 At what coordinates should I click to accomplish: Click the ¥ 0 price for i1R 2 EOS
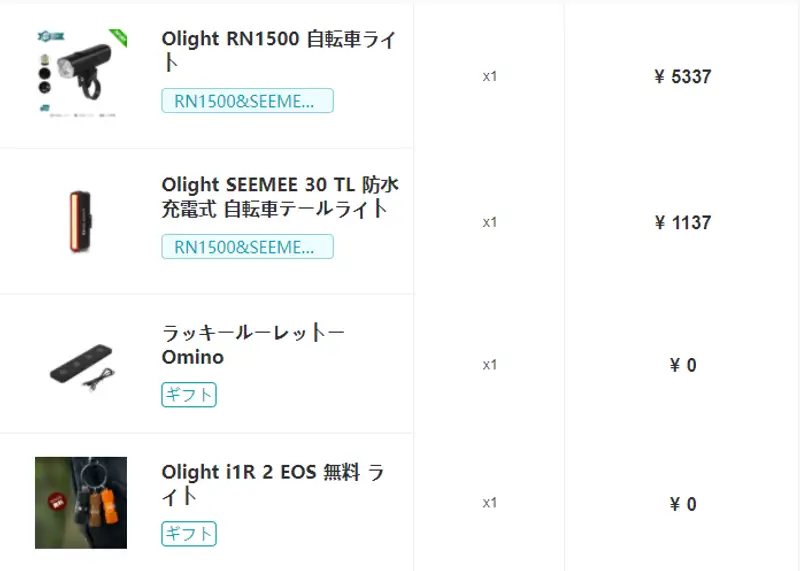pos(683,504)
